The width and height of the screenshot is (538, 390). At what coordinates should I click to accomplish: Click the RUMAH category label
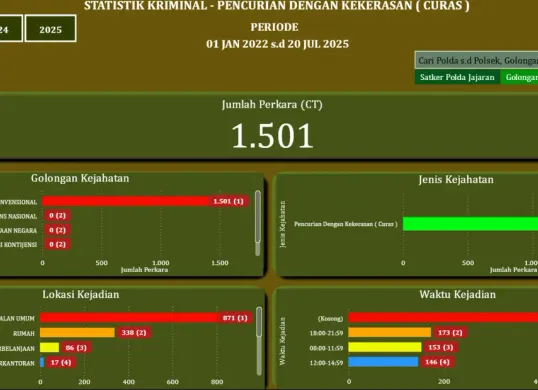(x=24, y=333)
